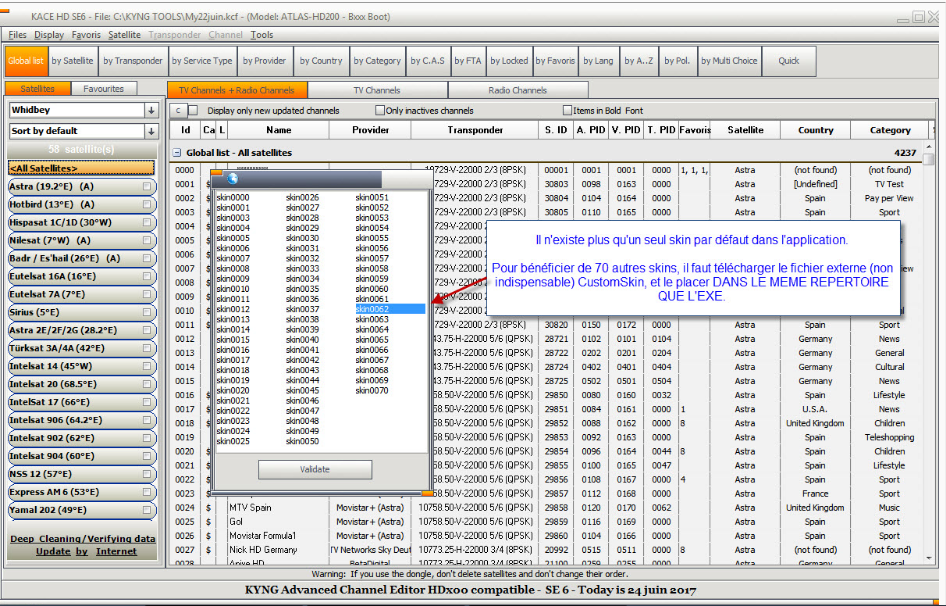The height and width of the screenshot is (606, 946).
Task: Filter the list 'by Lang'
Action: (x=598, y=61)
